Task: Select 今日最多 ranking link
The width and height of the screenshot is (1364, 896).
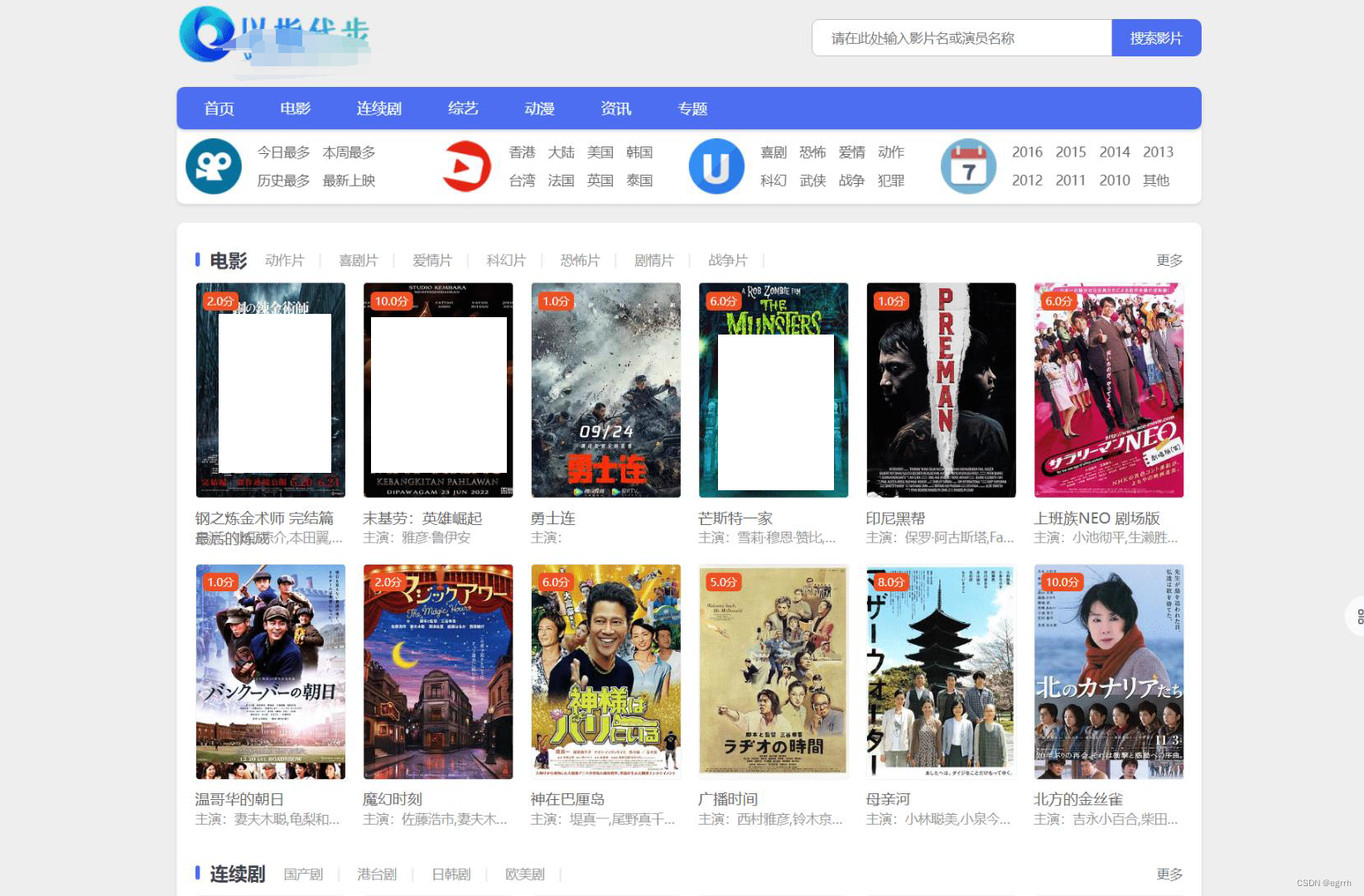Action: pos(283,152)
